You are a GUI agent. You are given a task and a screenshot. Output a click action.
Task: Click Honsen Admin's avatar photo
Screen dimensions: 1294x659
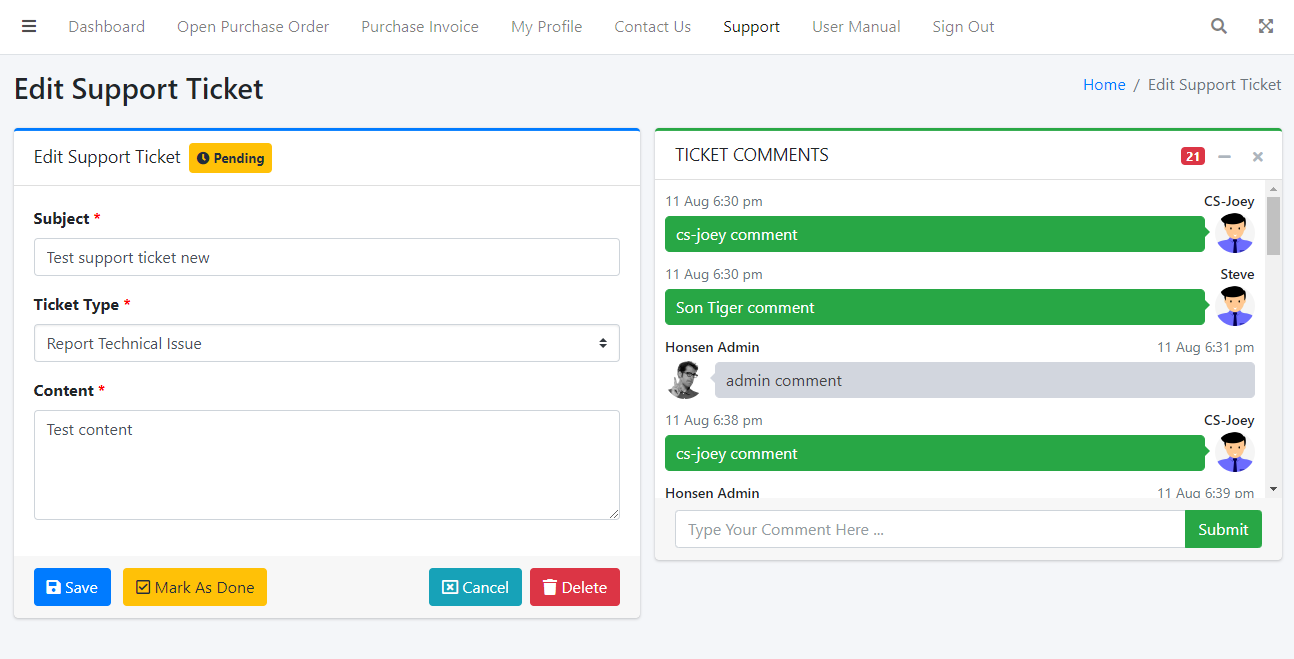point(685,380)
